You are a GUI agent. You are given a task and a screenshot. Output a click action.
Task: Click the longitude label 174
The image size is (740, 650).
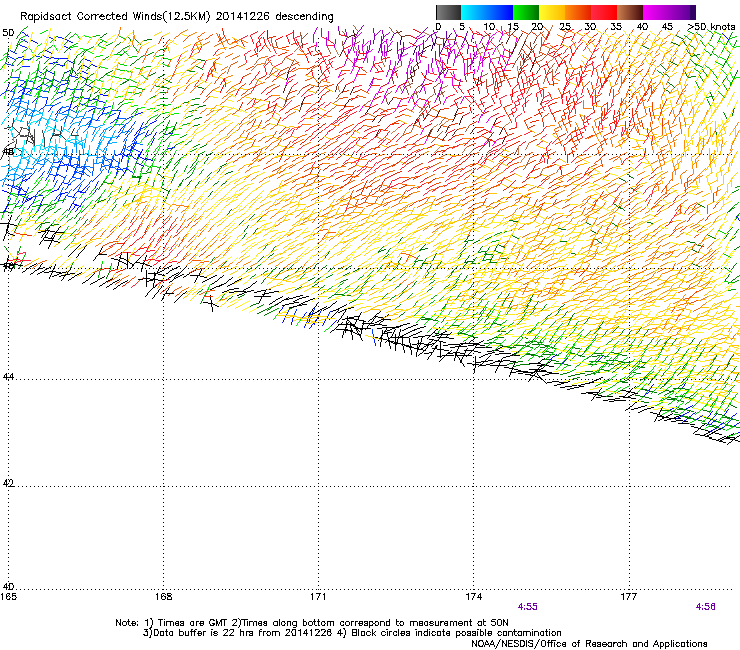(473, 597)
